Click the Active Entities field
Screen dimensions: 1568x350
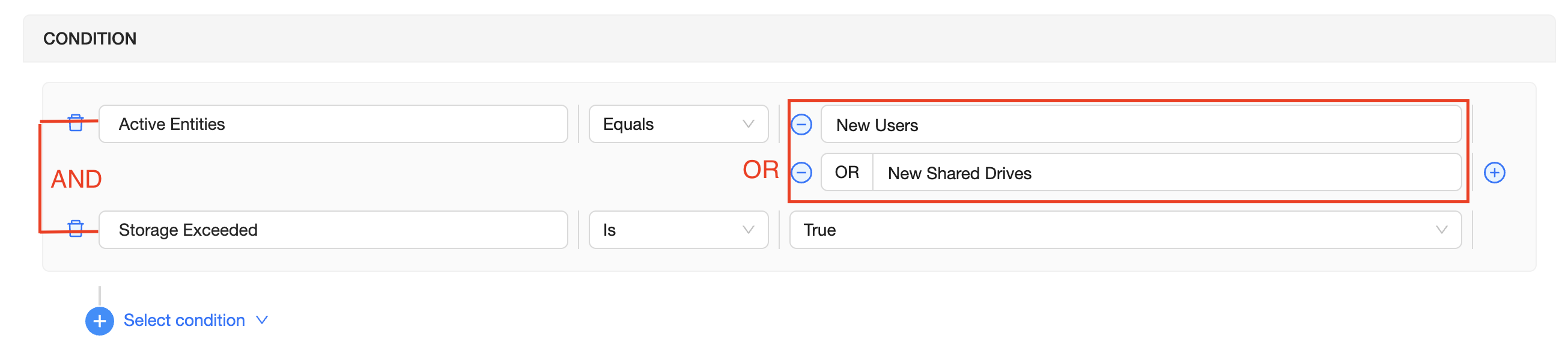333,124
